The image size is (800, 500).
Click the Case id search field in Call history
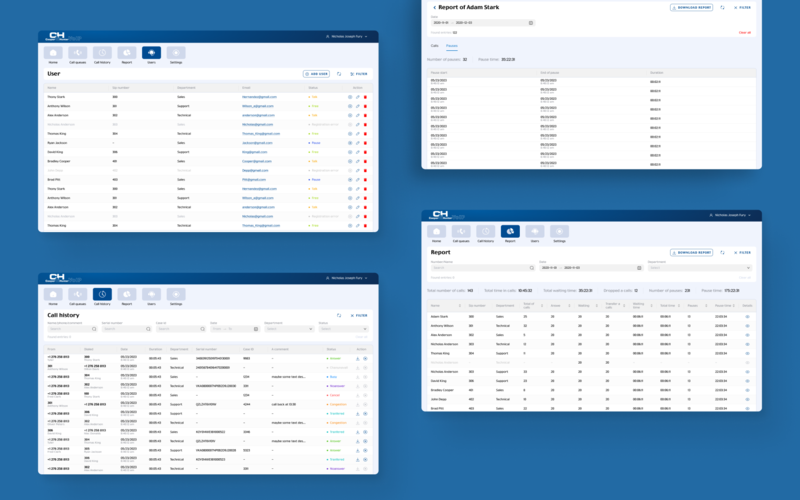click(x=181, y=329)
